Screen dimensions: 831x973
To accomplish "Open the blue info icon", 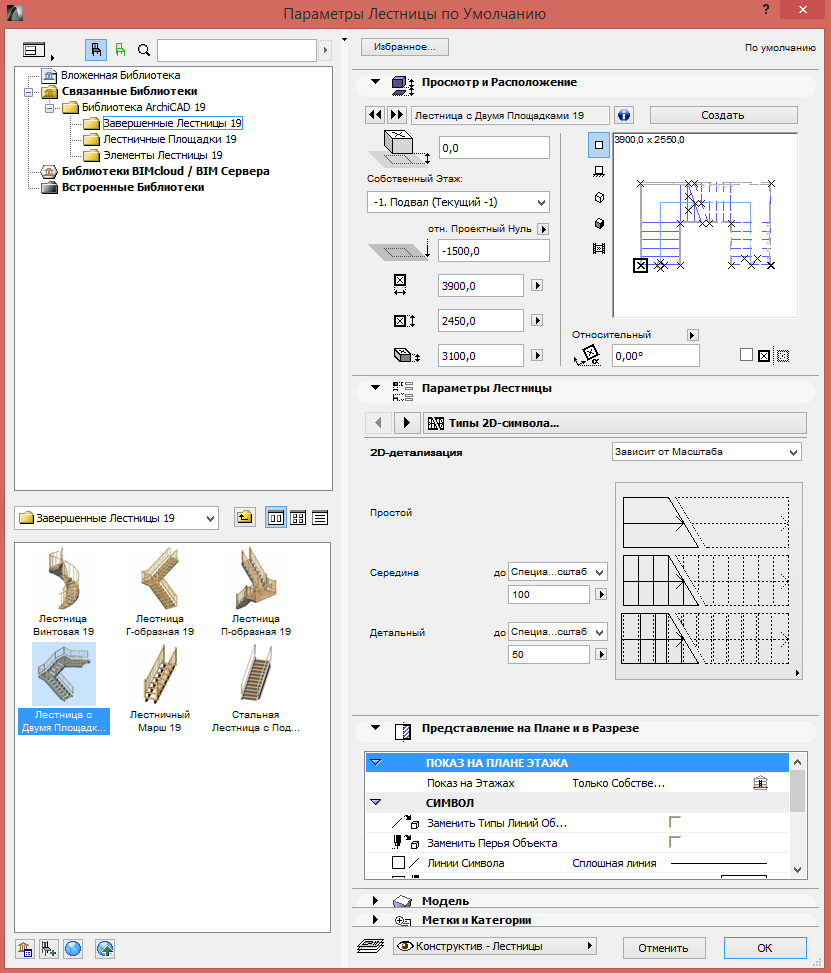I will click(x=624, y=115).
